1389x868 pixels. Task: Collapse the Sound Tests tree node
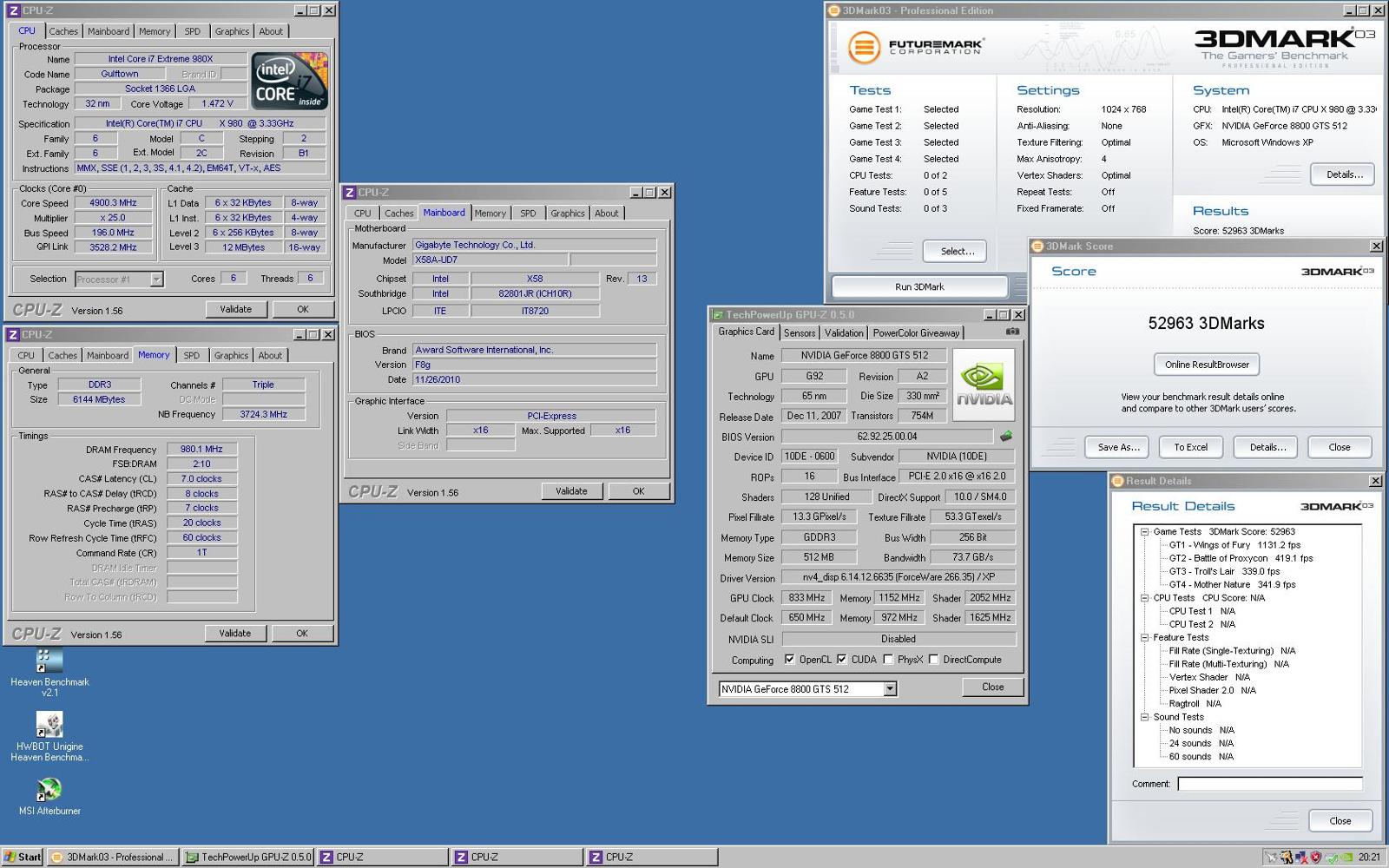click(x=1144, y=716)
